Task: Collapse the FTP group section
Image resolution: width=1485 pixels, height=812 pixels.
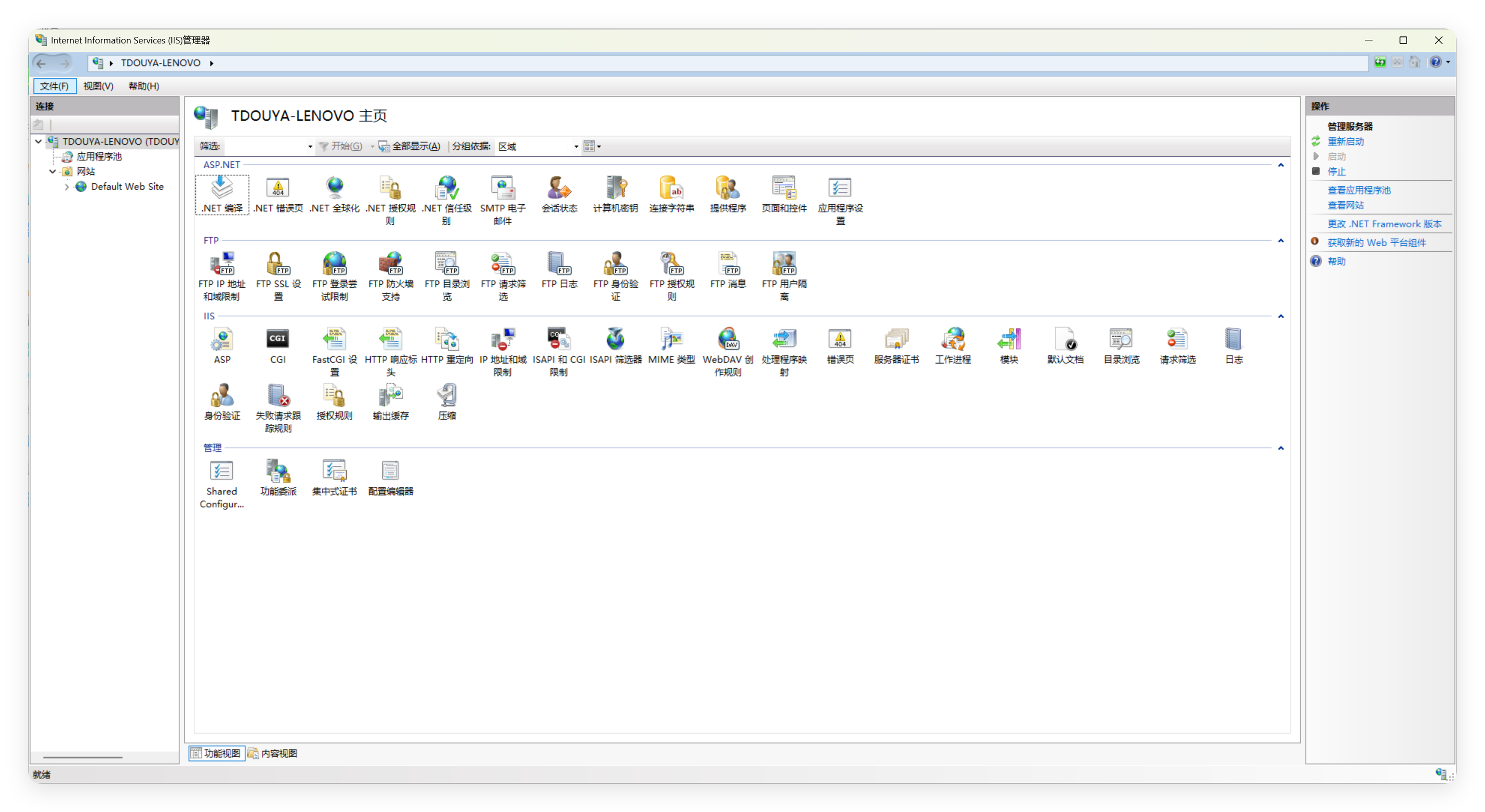Action: (1280, 240)
